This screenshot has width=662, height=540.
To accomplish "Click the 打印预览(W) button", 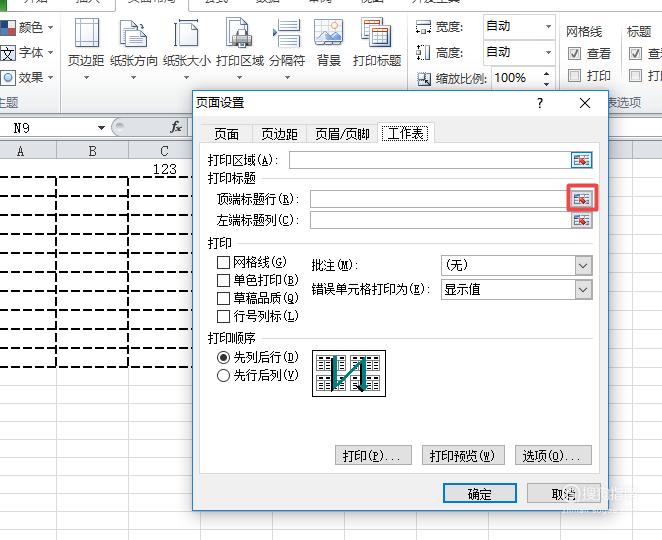I will tap(463, 456).
